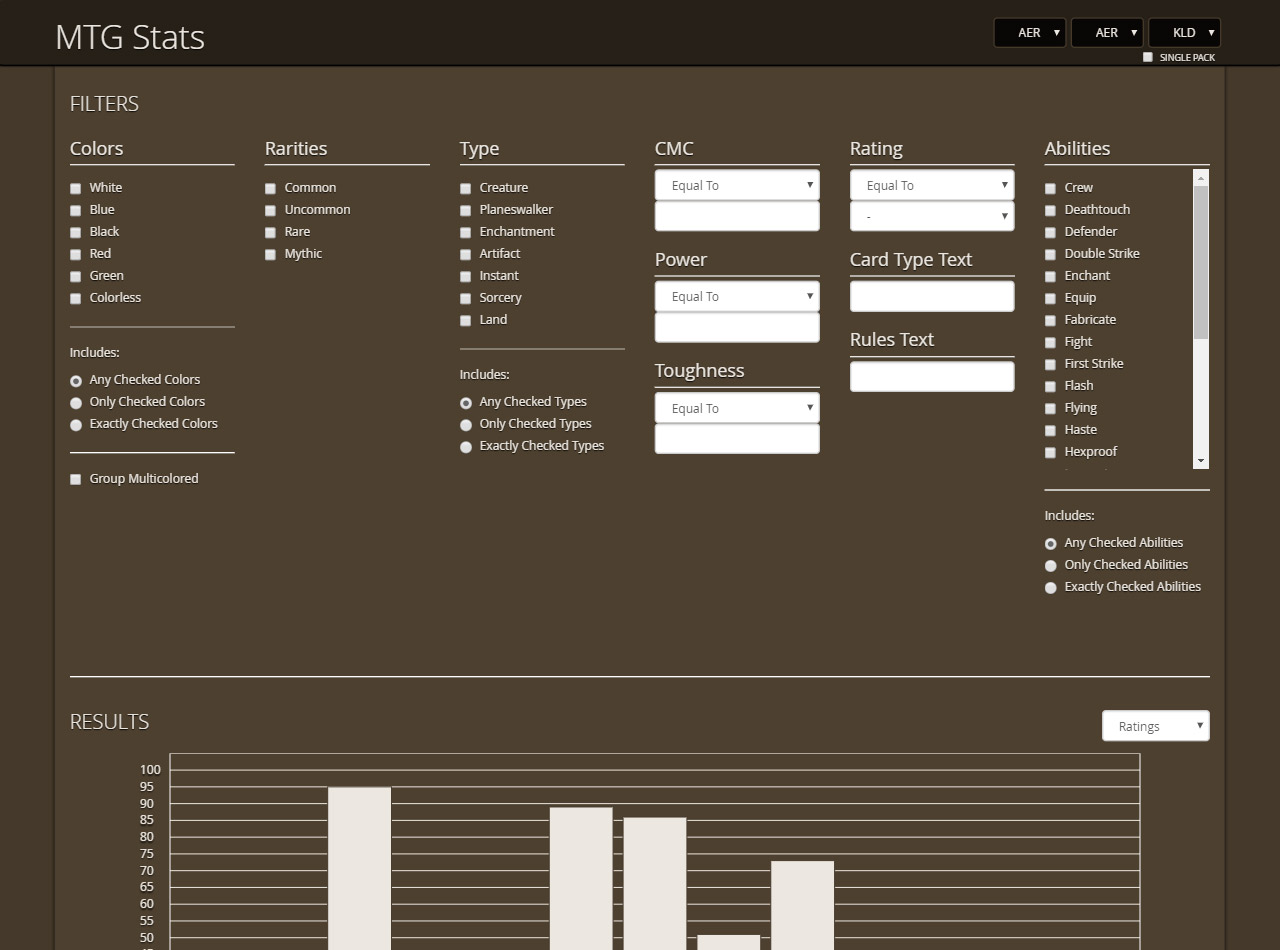Check the Flying ability filter

(1051, 408)
